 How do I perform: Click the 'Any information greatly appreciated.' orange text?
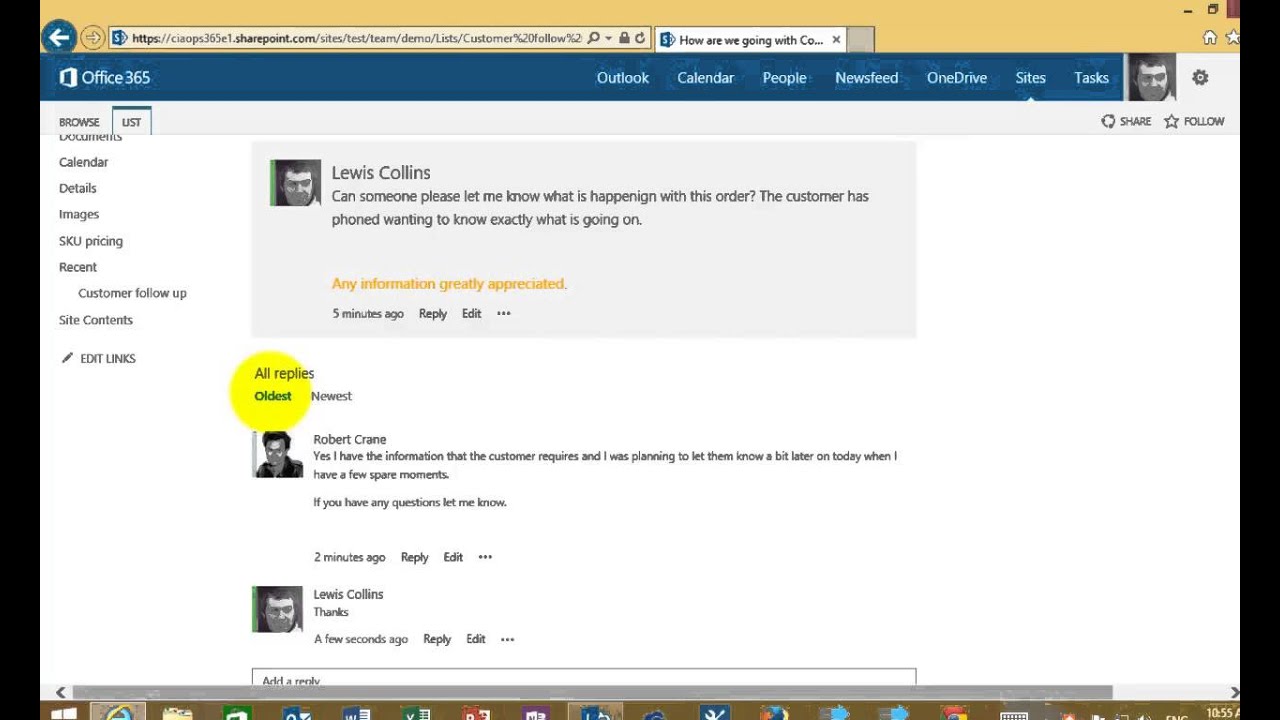click(x=449, y=284)
